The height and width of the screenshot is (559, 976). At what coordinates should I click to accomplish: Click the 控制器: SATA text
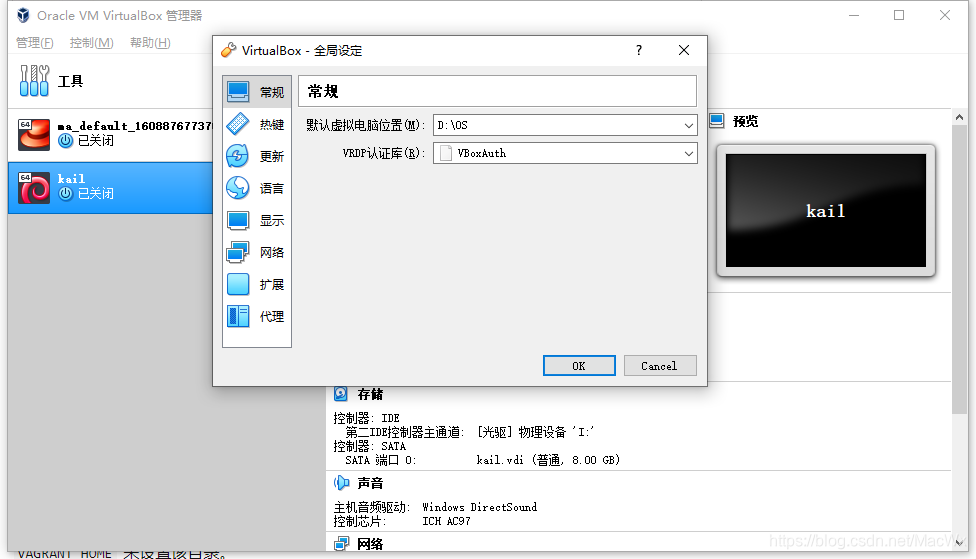370,446
